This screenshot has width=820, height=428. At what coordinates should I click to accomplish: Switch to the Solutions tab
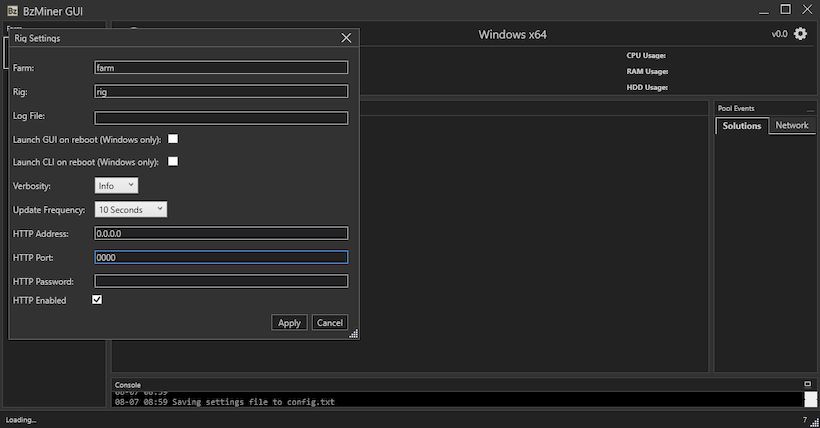tap(742, 126)
